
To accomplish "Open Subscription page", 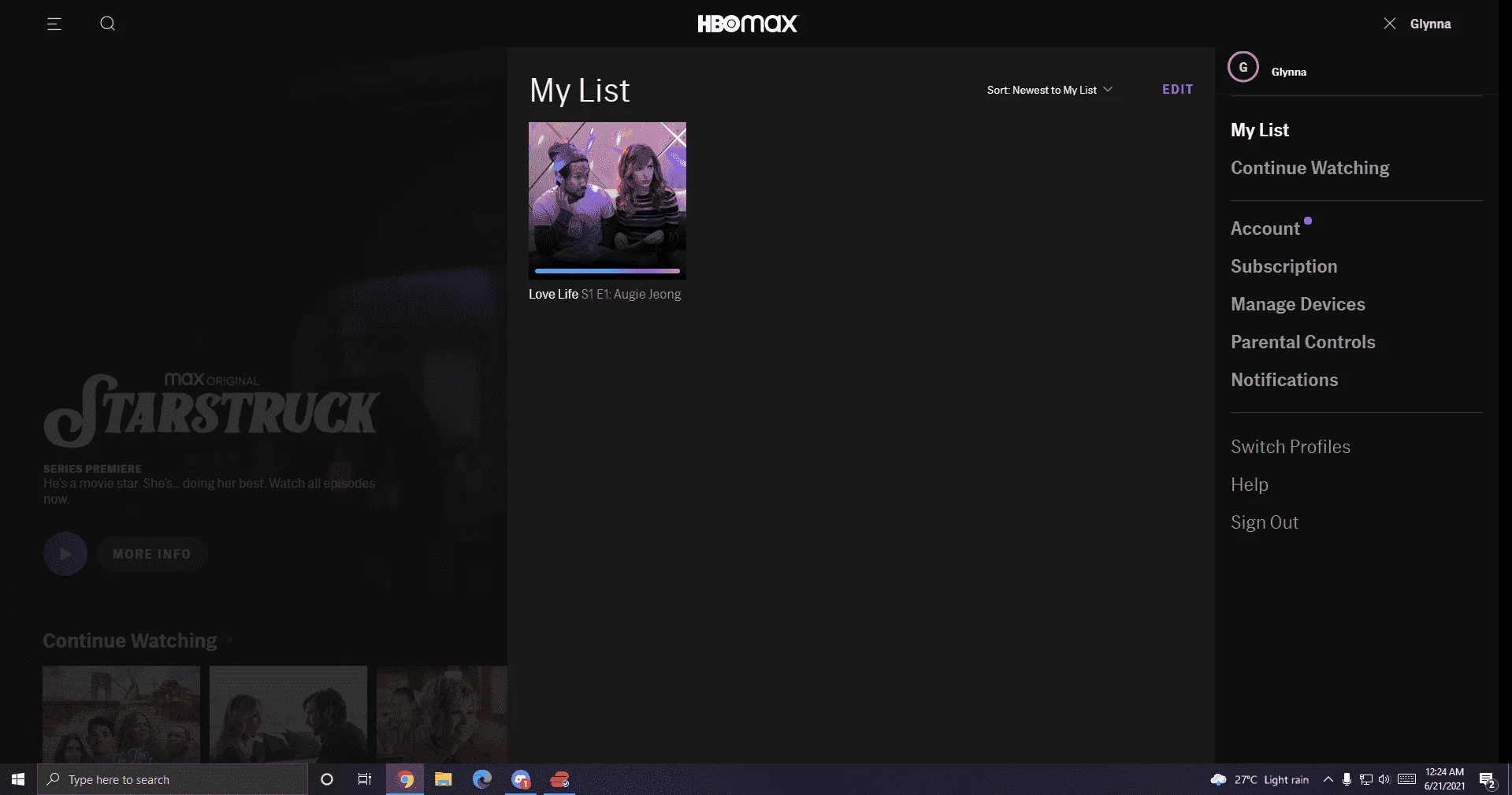I will point(1284,266).
